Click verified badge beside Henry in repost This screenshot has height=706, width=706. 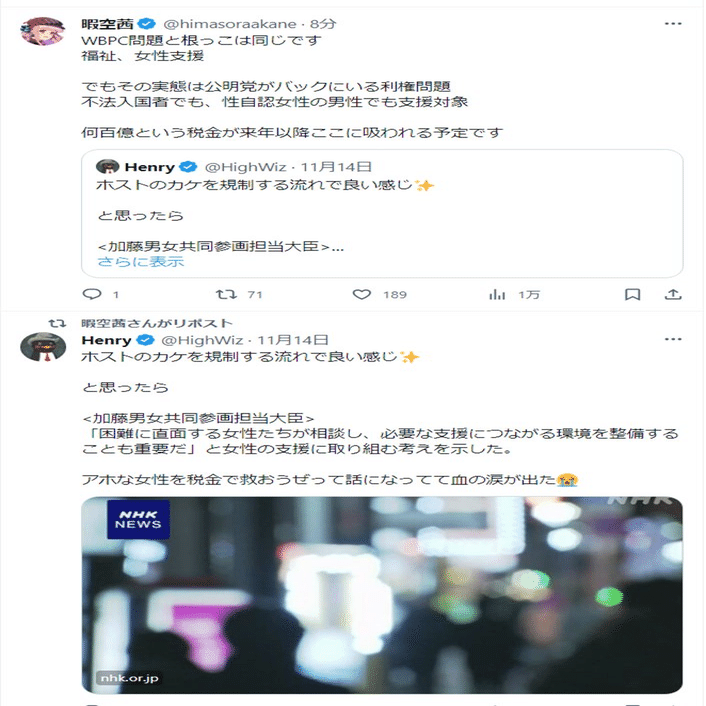coord(145,339)
